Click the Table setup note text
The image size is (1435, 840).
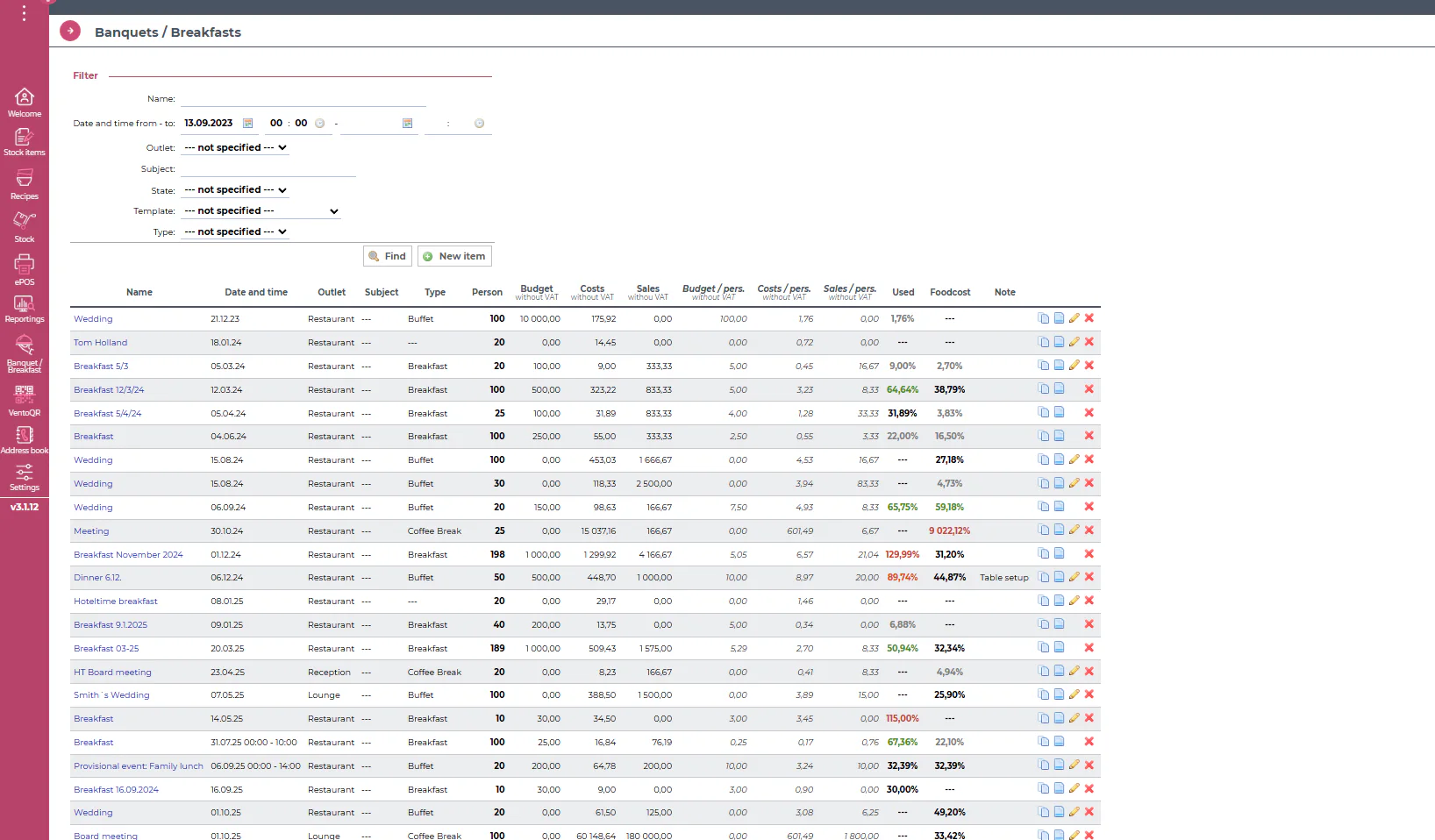(1004, 578)
